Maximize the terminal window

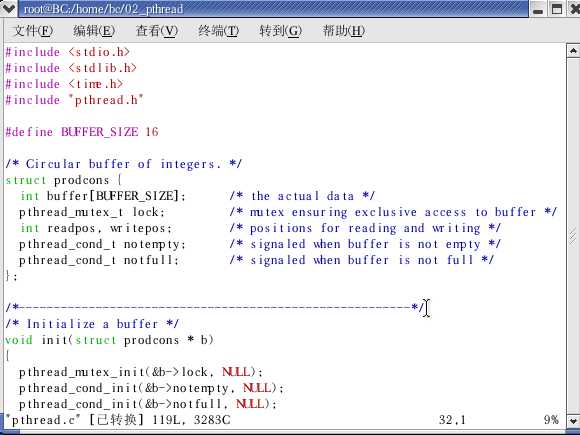(x=557, y=9)
